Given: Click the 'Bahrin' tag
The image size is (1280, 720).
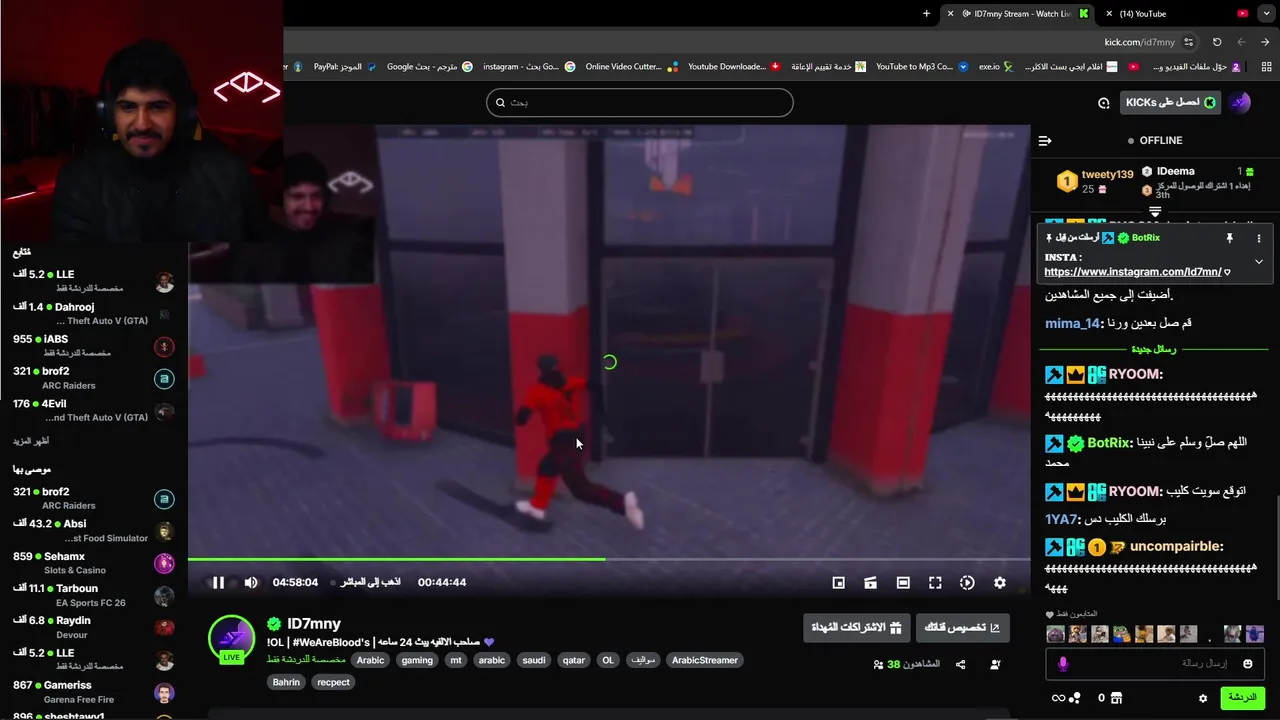Looking at the screenshot, I should (286, 682).
